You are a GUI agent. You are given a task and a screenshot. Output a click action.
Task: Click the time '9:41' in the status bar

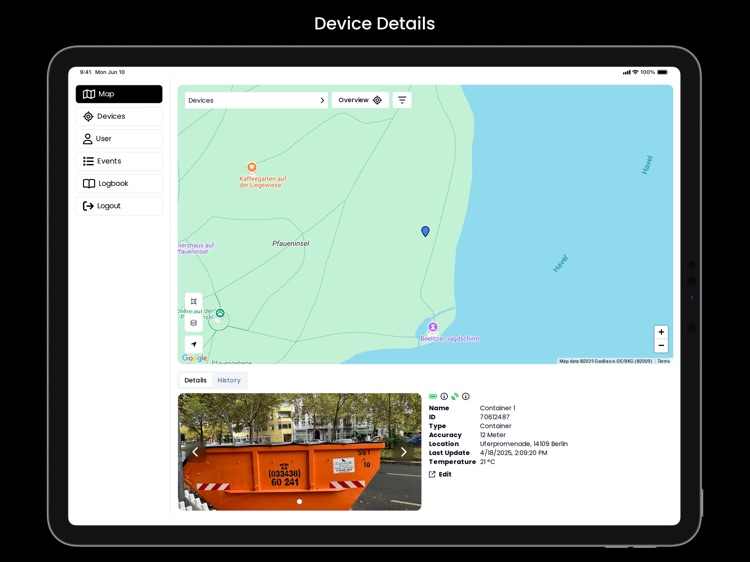click(x=85, y=72)
